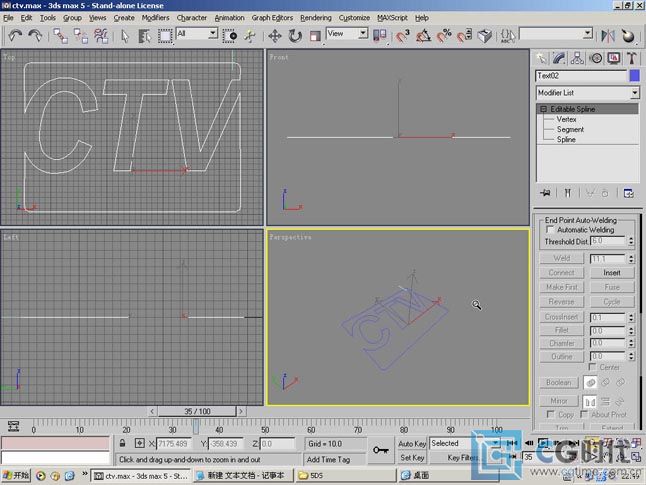Select Spline sub-object level
Image resolution: width=646 pixels, height=485 pixels.
[566, 140]
